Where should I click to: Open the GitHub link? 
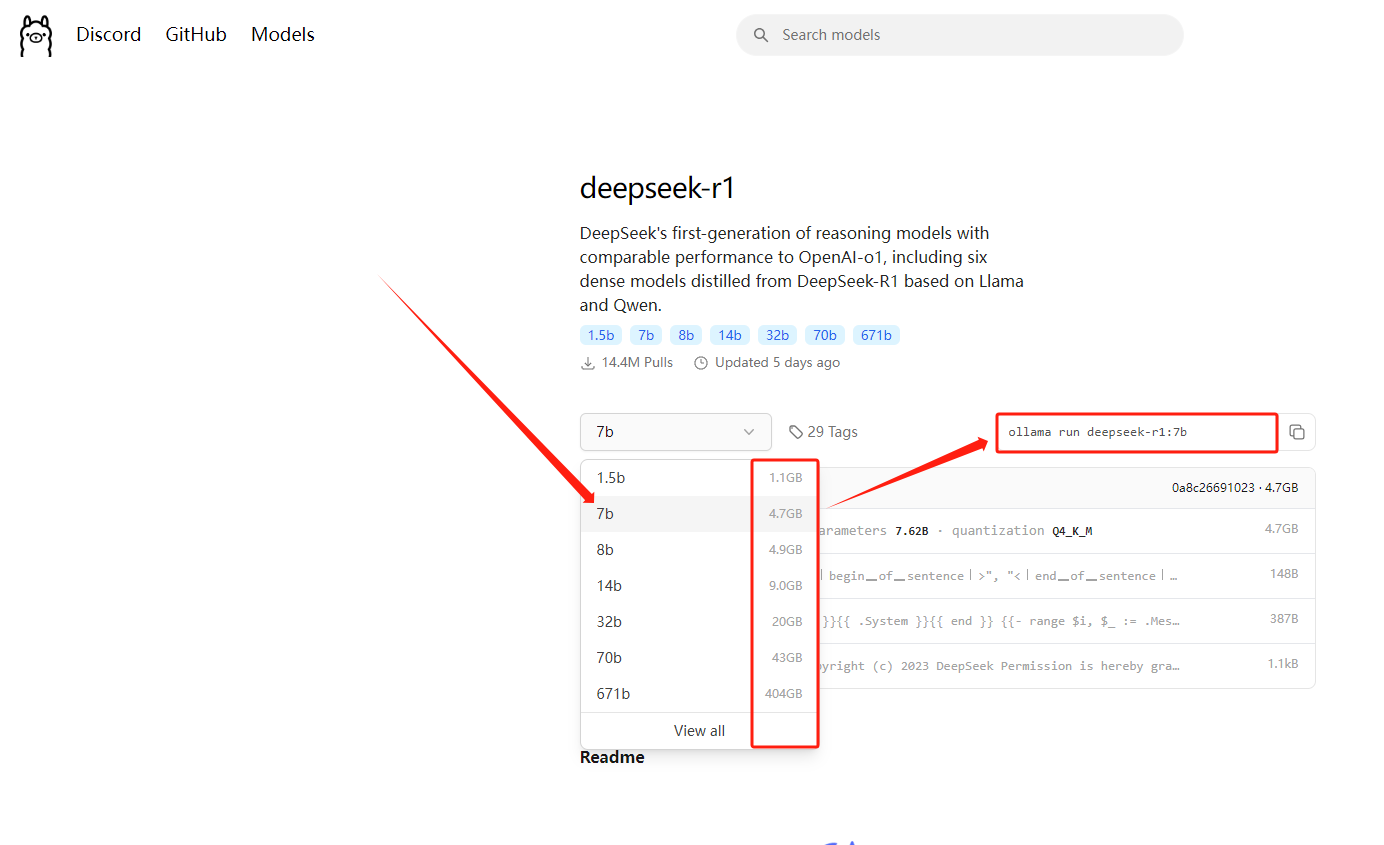point(196,35)
